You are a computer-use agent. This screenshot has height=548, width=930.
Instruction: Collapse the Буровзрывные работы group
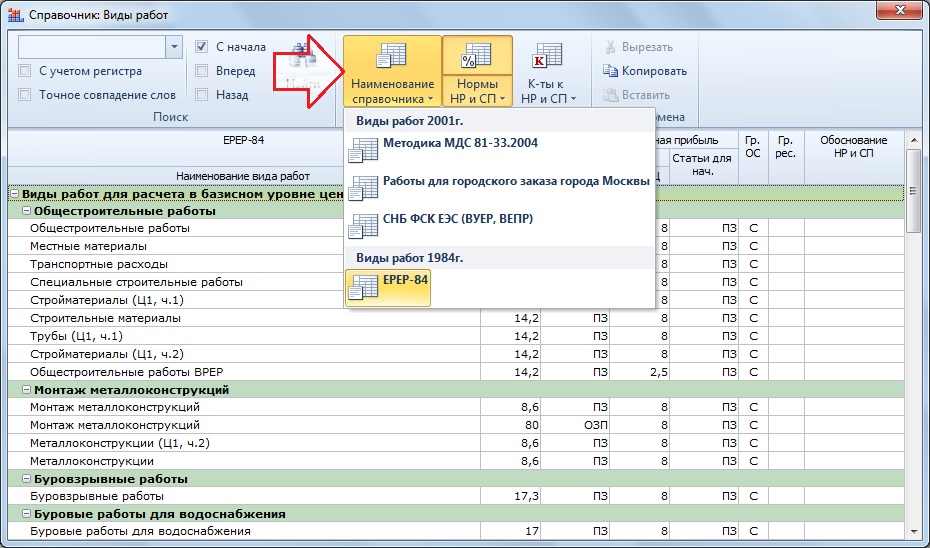click(x=26, y=479)
